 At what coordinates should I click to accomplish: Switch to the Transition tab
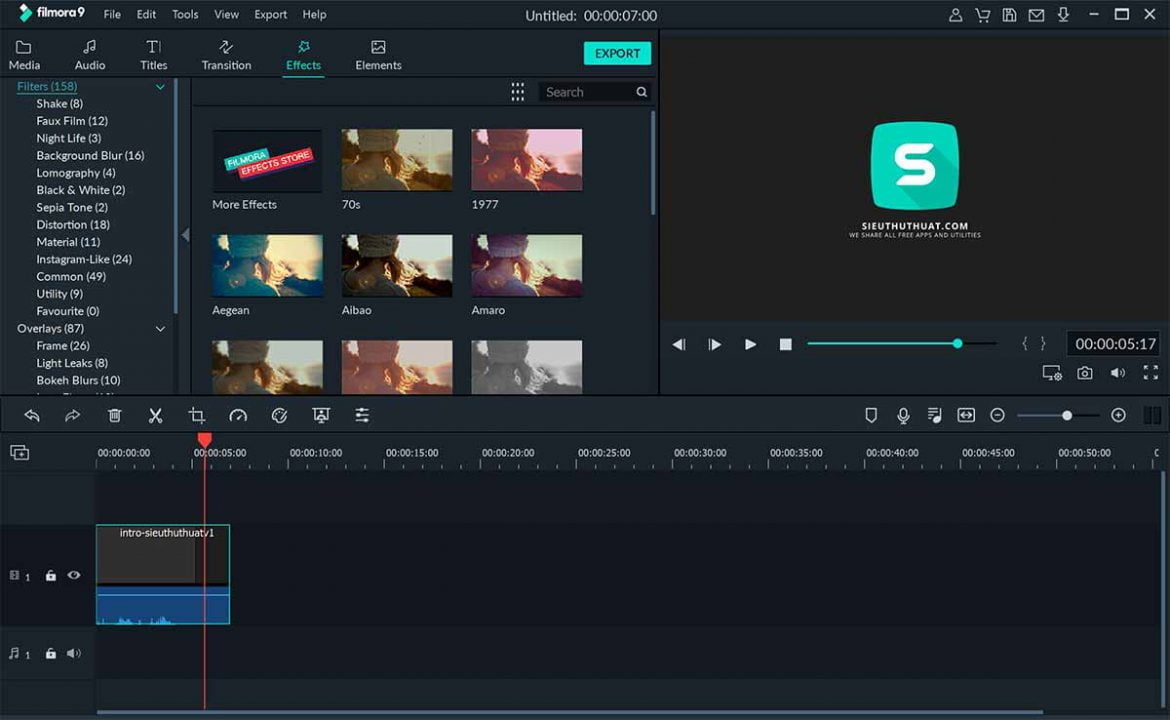coord(226,53)
